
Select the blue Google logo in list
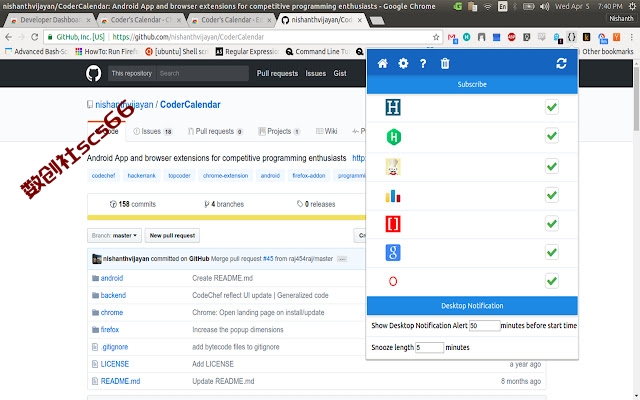(x=393, y=253)
